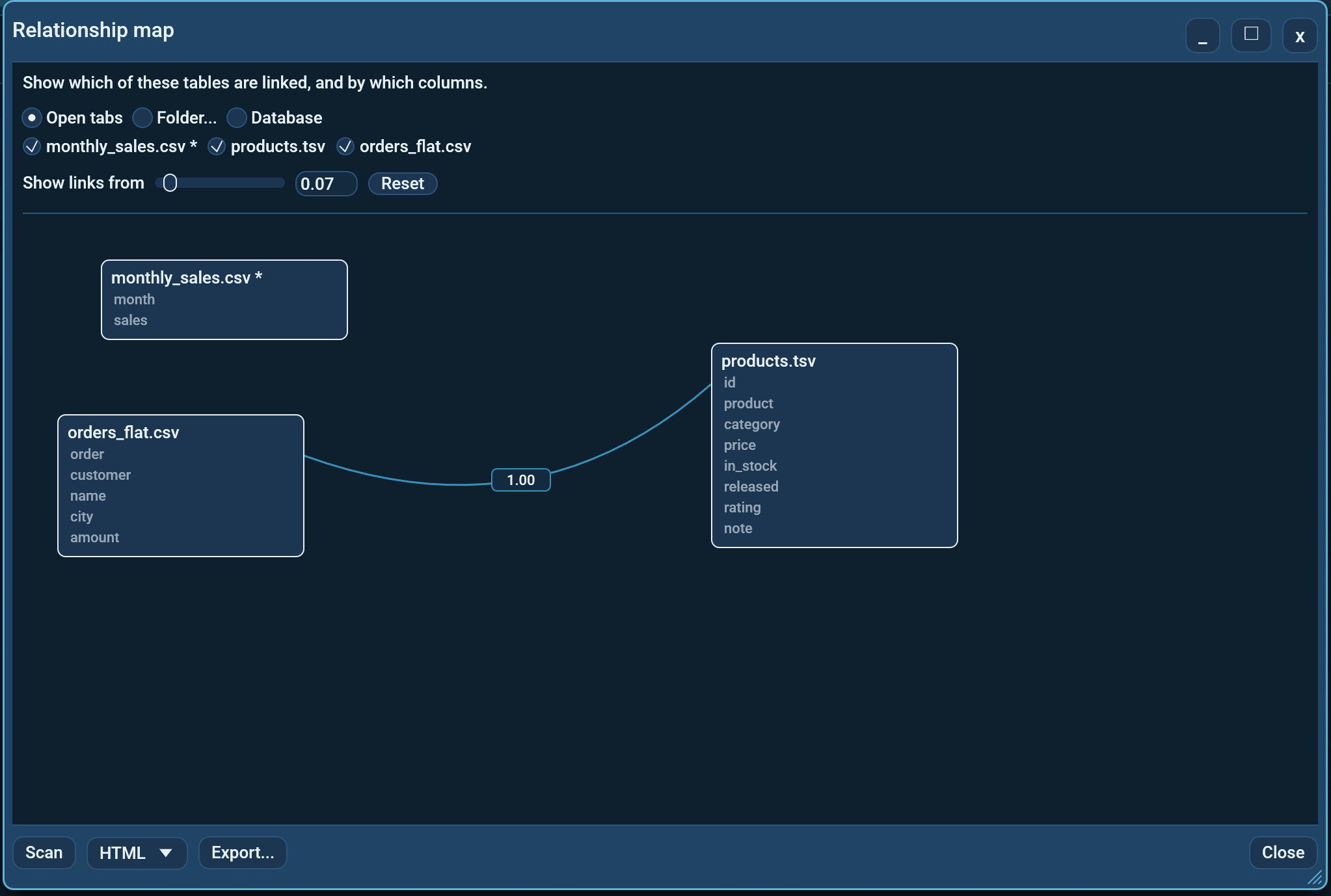Select the category column in products.tsv

[752, 425]
